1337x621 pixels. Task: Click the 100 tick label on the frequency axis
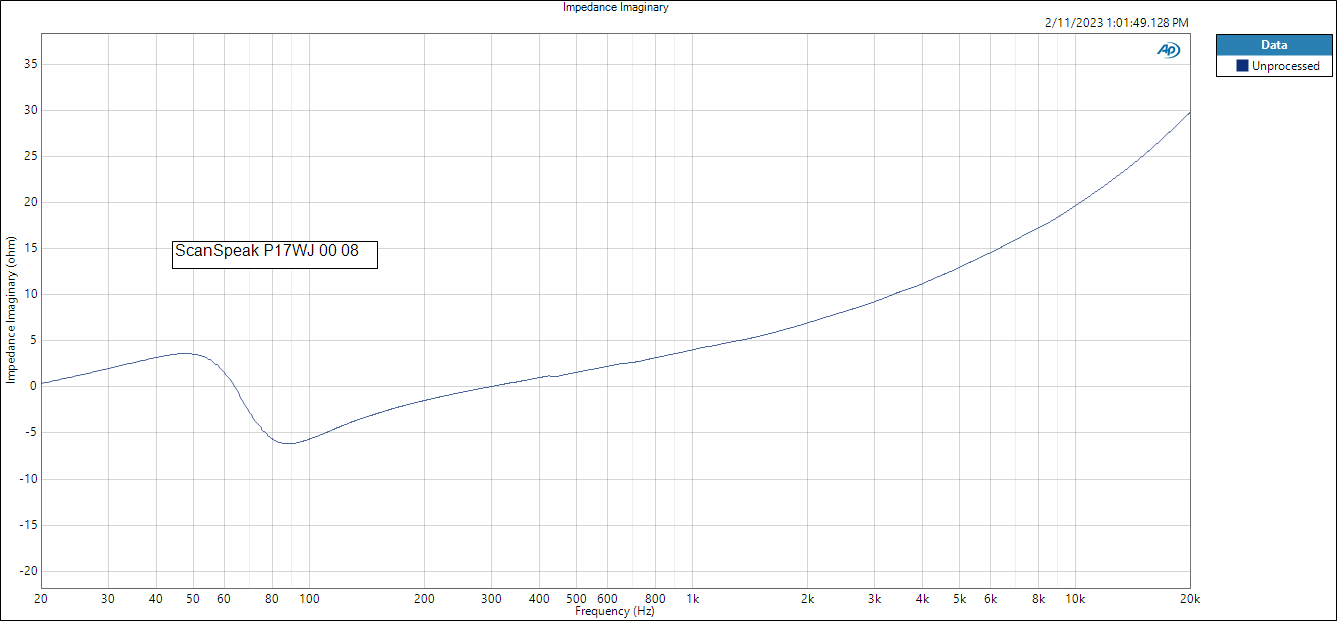point(309,599)
